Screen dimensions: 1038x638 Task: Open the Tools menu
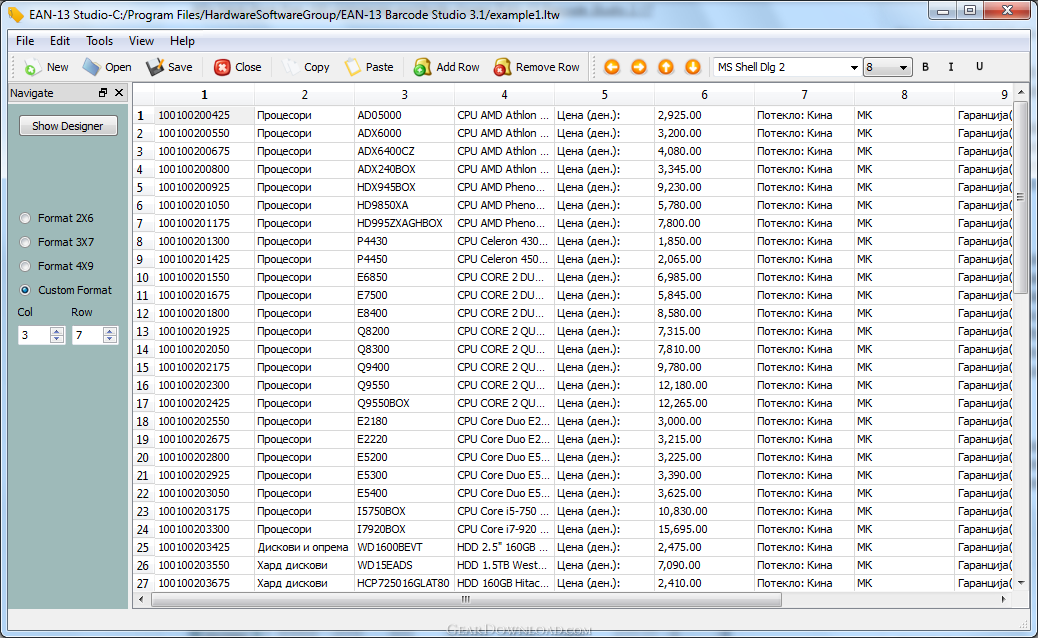point(99,41)
